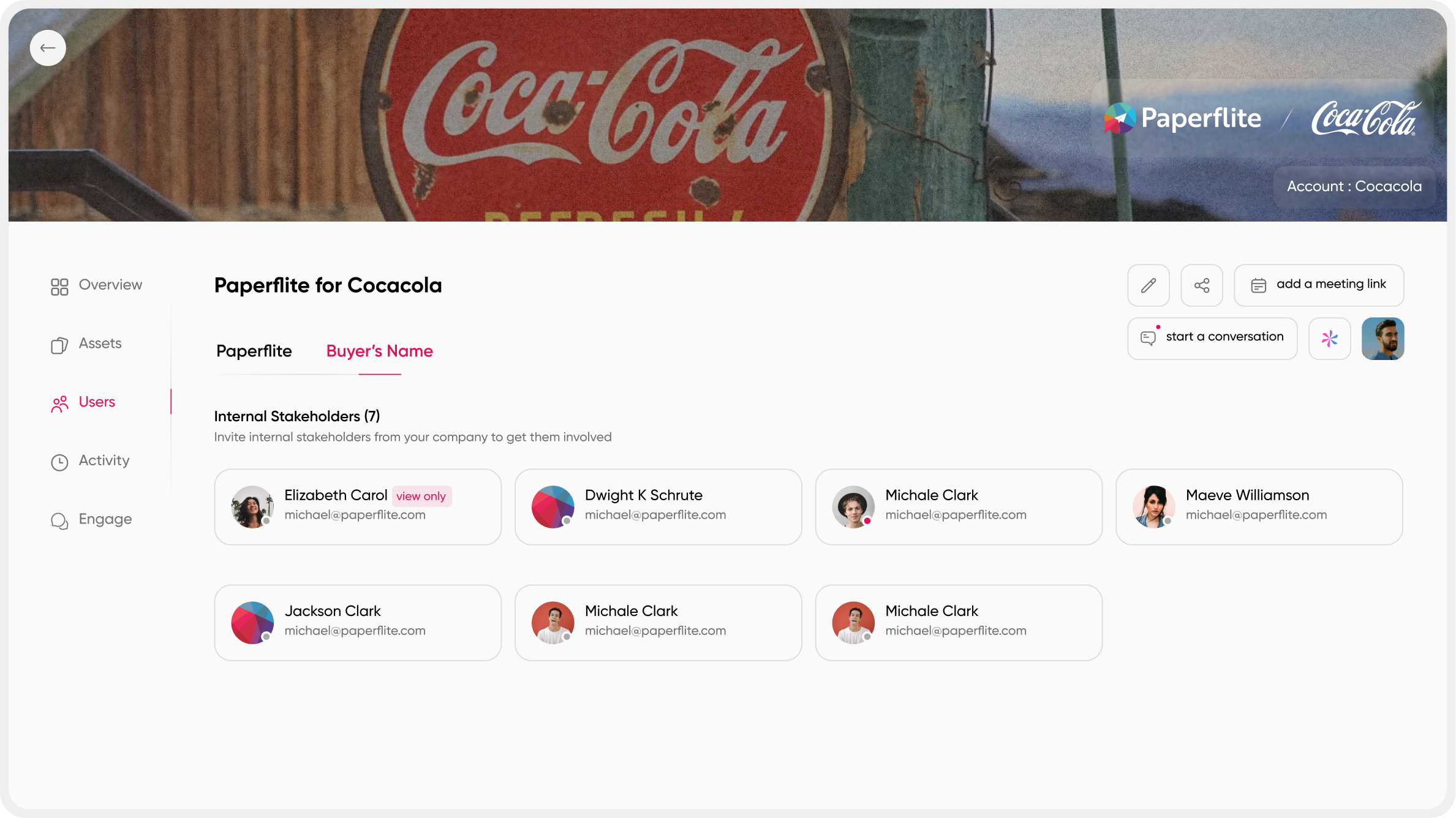The width and height of the screenshot is (1456, 818).
Task: Click the Account : Cocacola label
Action: [1354, 187]
